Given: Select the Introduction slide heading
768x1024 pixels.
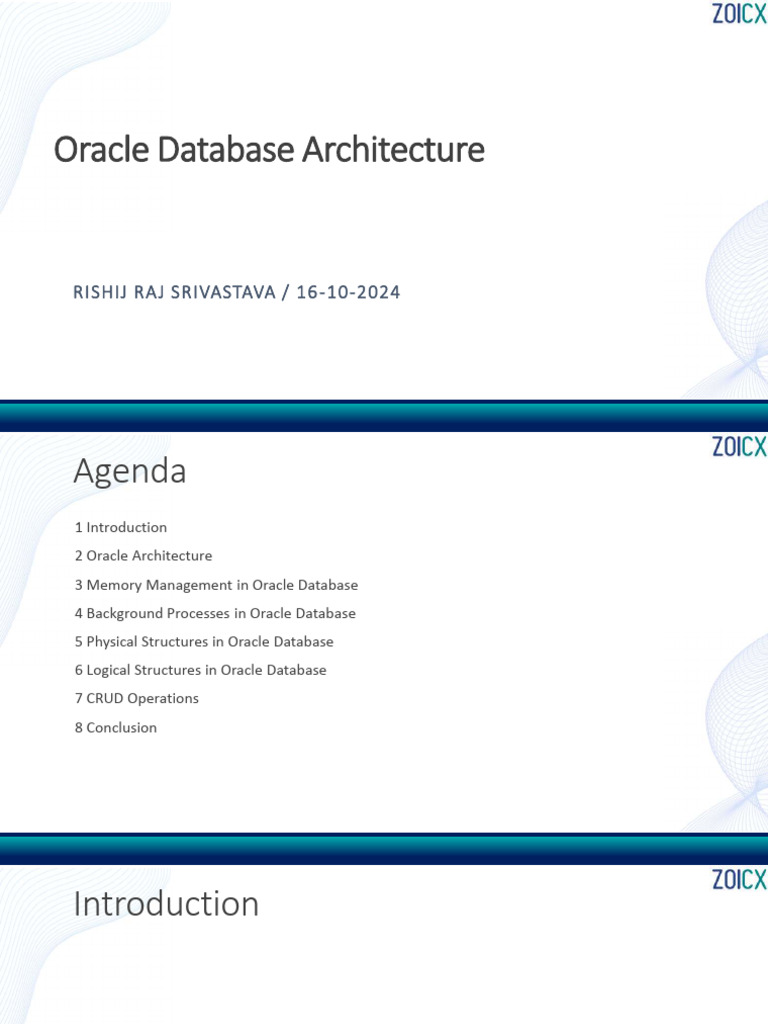Looking at the screenshot, I should (166, 904).
